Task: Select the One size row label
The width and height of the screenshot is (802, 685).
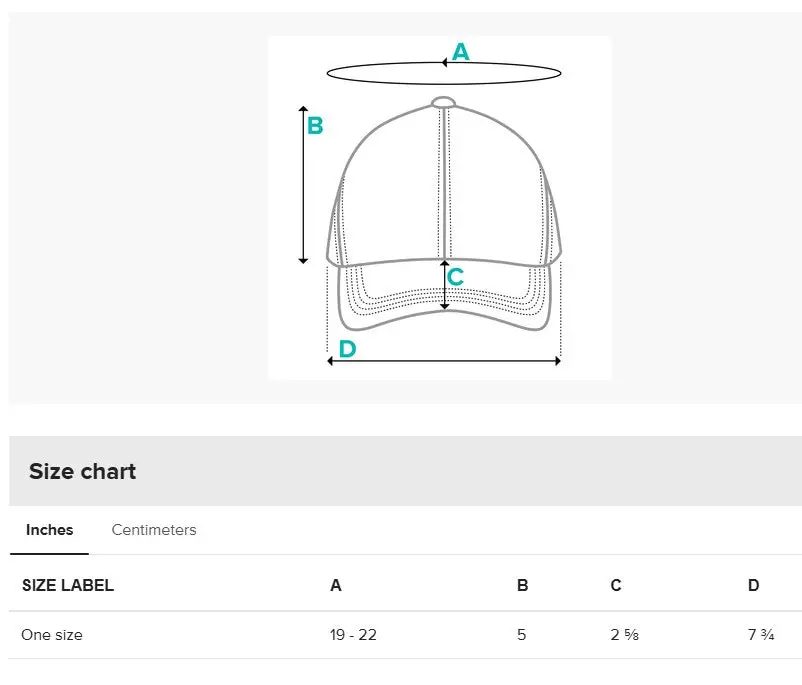Action: pyautogui.click(x=52, y=635)
